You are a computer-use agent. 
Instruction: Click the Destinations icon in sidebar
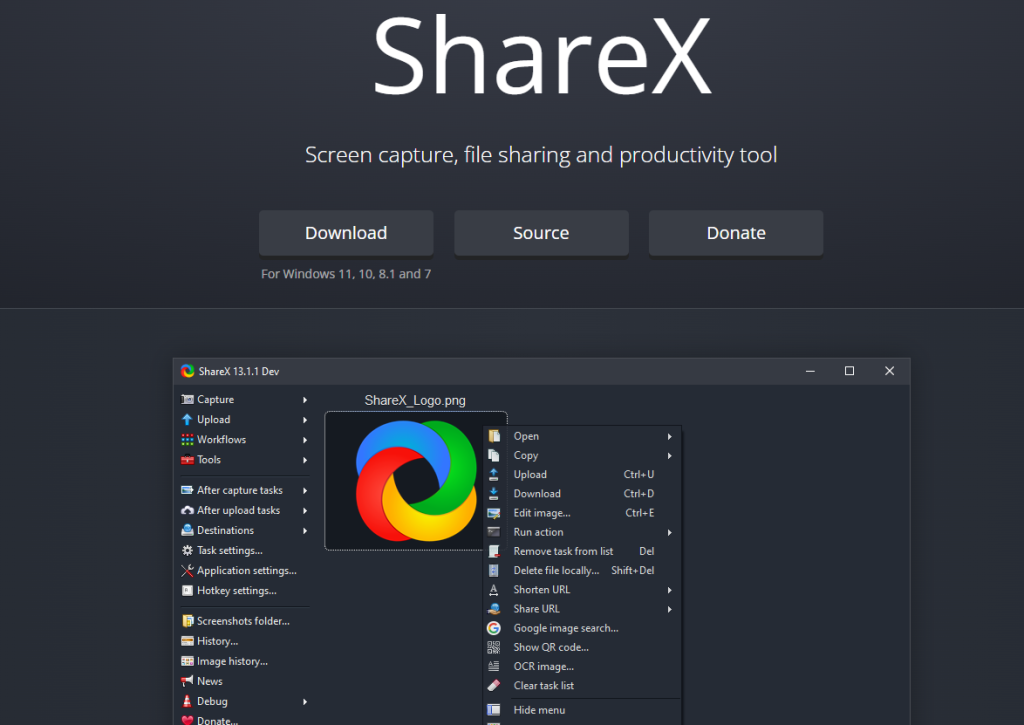point(187,530)
